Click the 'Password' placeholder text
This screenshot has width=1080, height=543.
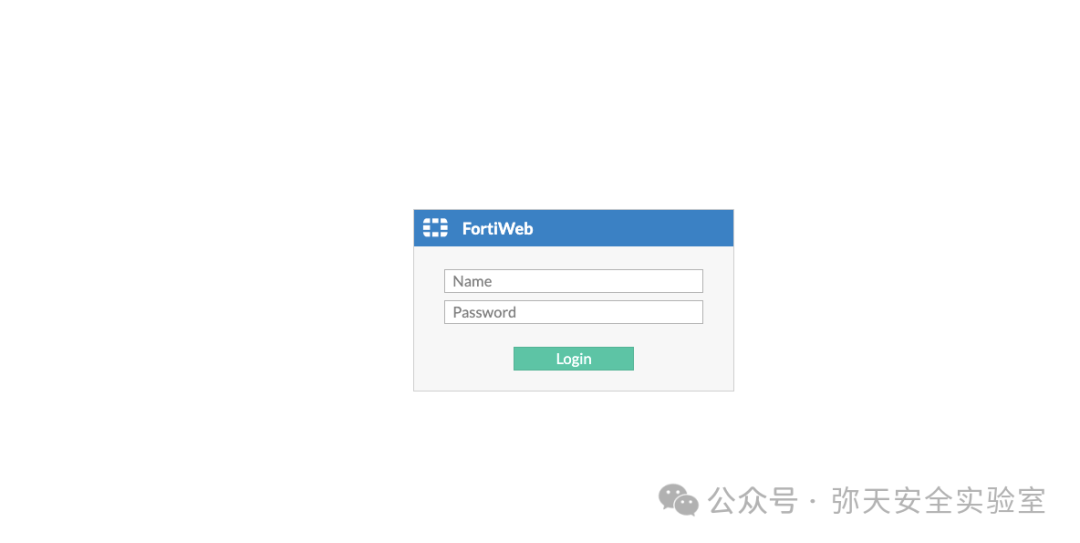[484, 312]
